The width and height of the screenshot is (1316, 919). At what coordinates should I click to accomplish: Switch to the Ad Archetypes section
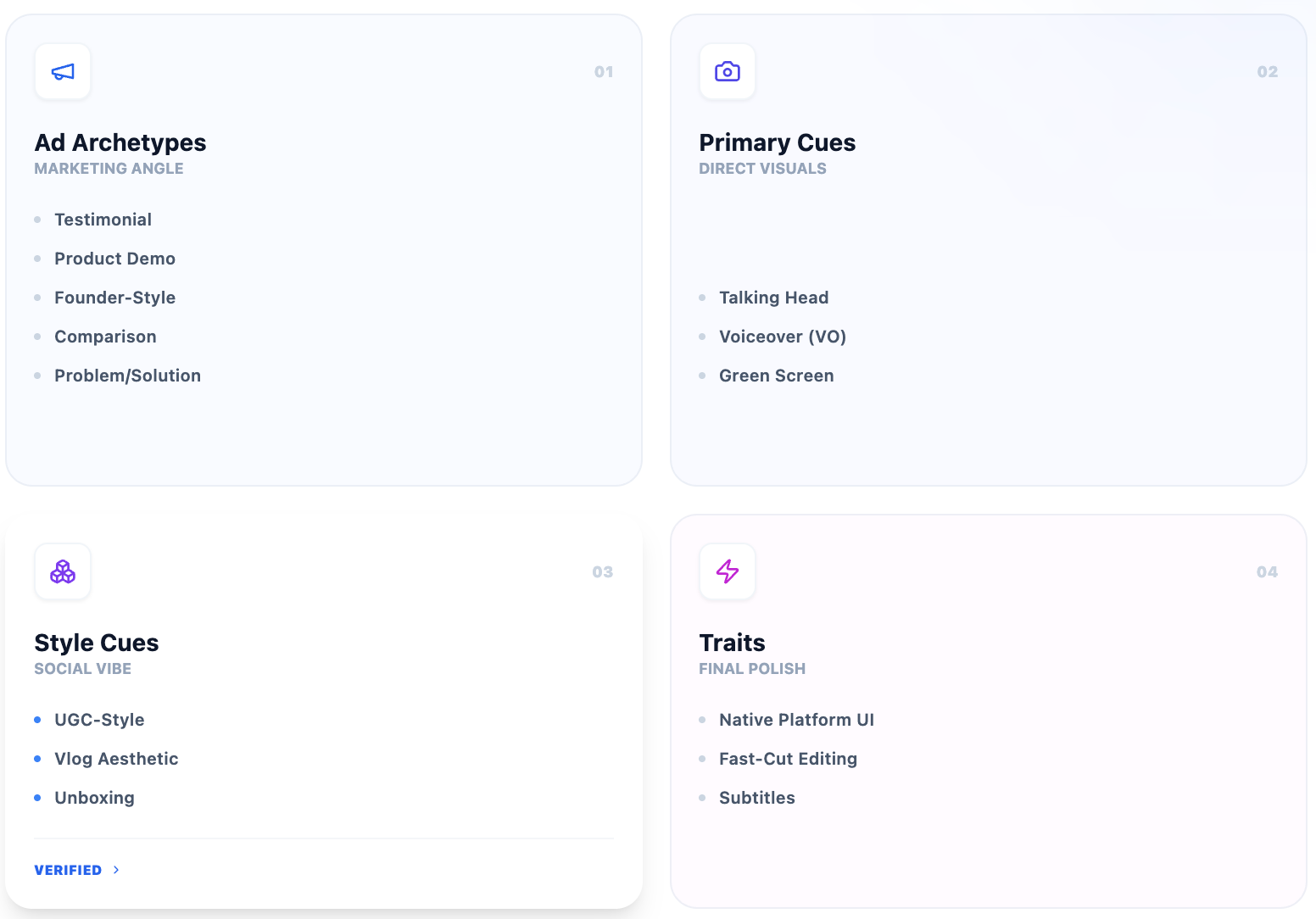coord(120,142)
